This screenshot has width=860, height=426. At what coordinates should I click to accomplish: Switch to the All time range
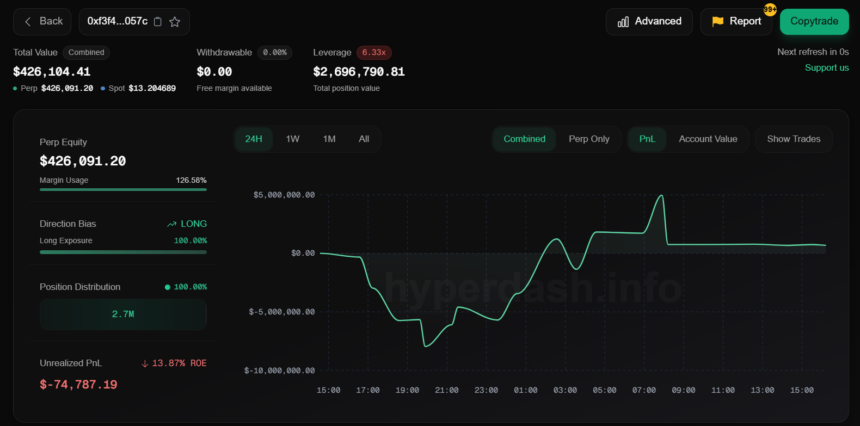[x=364, y=139]
